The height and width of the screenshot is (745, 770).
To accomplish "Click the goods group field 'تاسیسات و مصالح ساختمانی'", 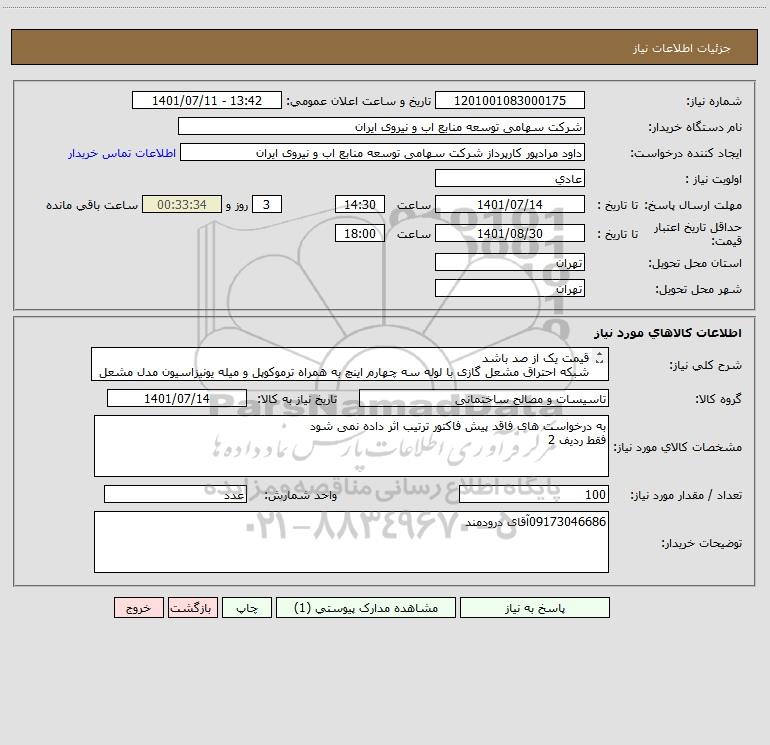I will click(484, 398).
